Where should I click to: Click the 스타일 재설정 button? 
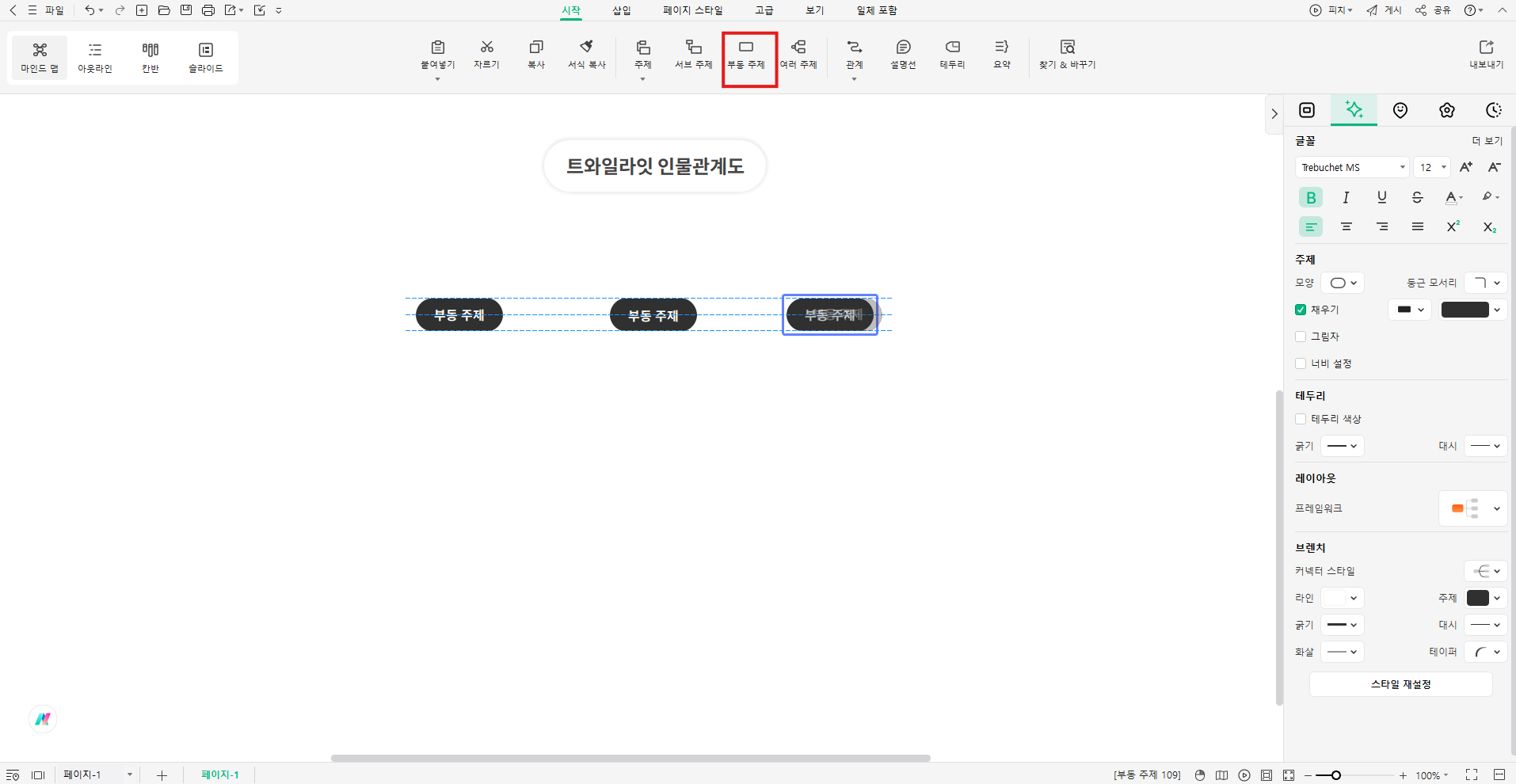1401,684
